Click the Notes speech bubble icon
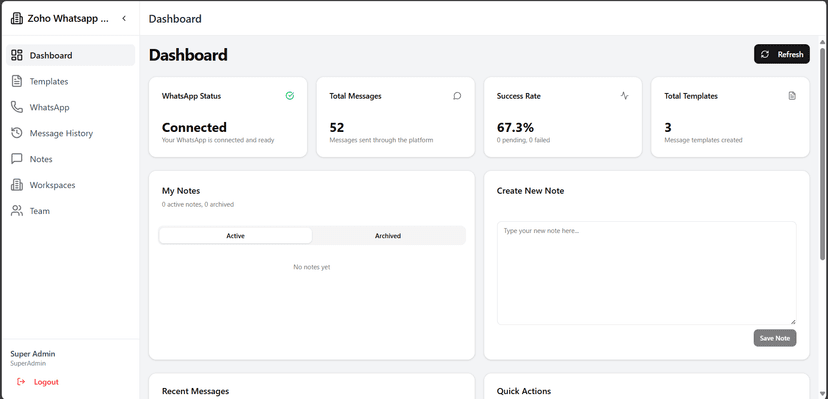Image resolution: width=828 pixels, height=399 pixels. tap(17, 159)
